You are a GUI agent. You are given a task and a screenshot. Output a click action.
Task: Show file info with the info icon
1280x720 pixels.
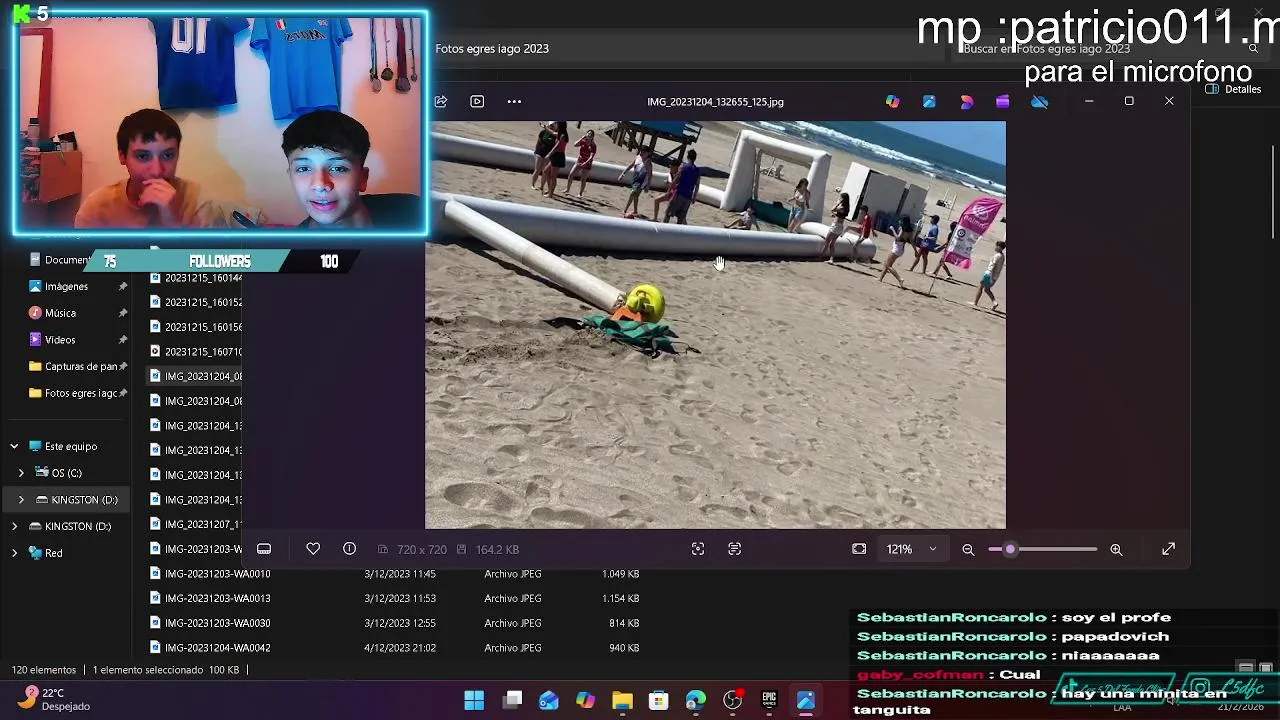[x=349, y=549]
